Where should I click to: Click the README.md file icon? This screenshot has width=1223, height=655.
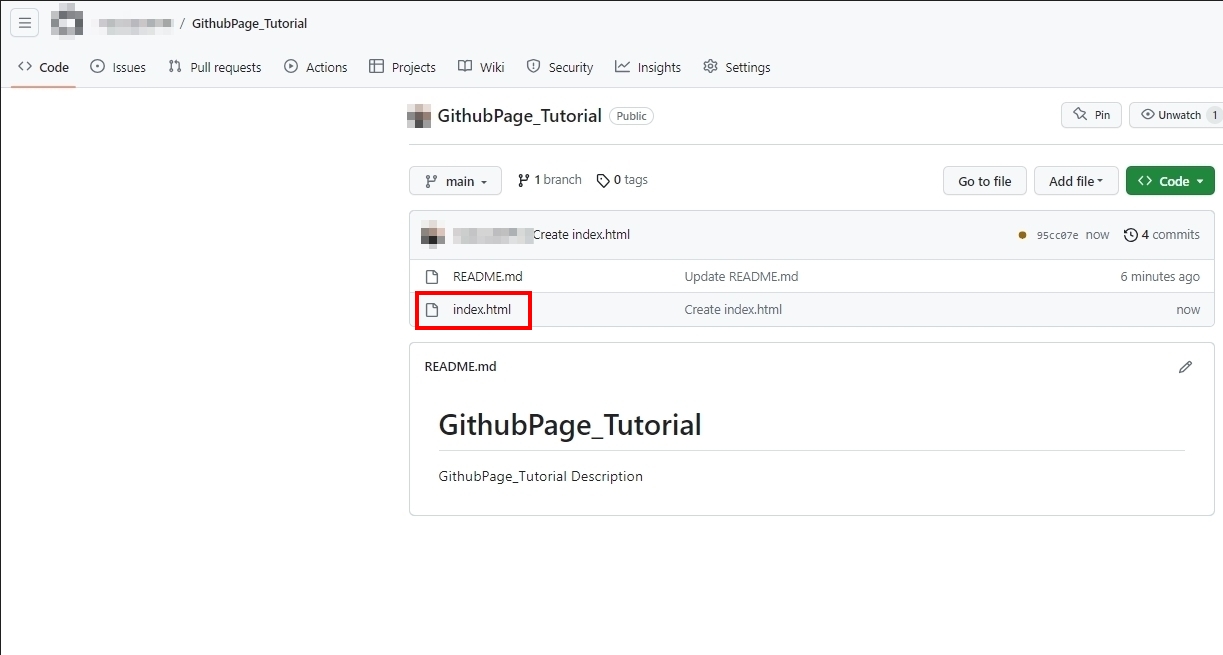pos(432,277)
